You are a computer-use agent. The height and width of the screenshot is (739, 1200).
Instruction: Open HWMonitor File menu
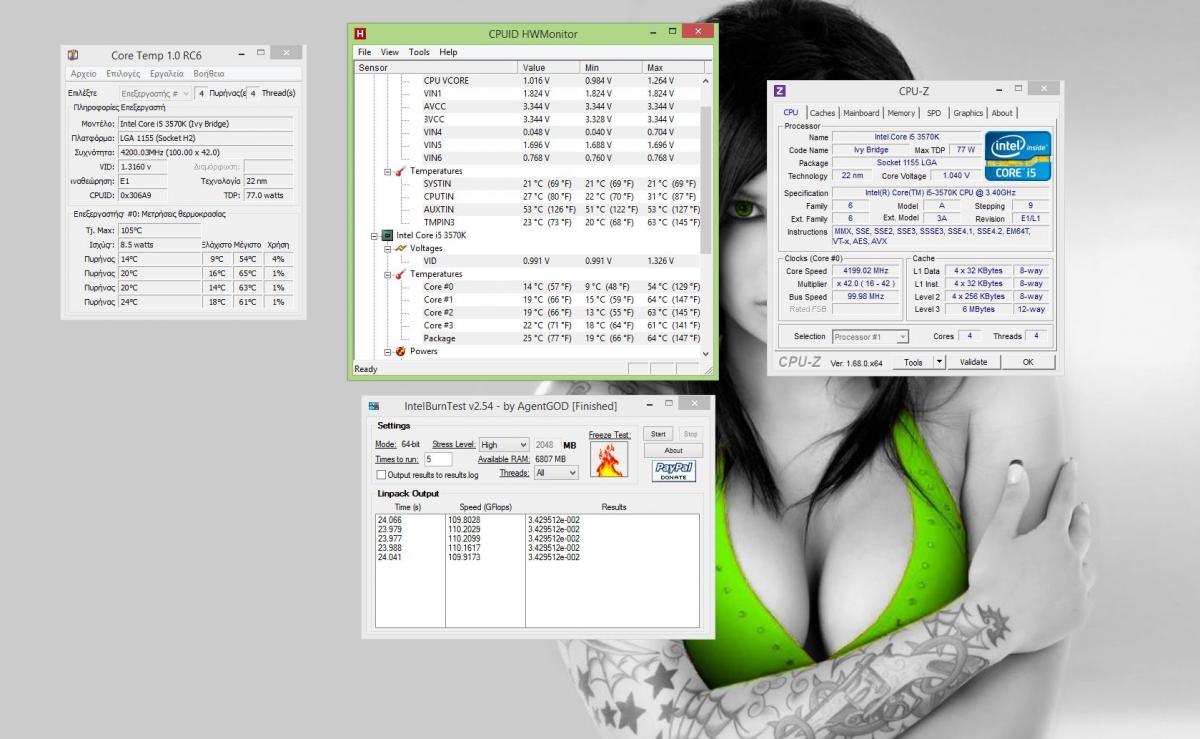(364, 52)
